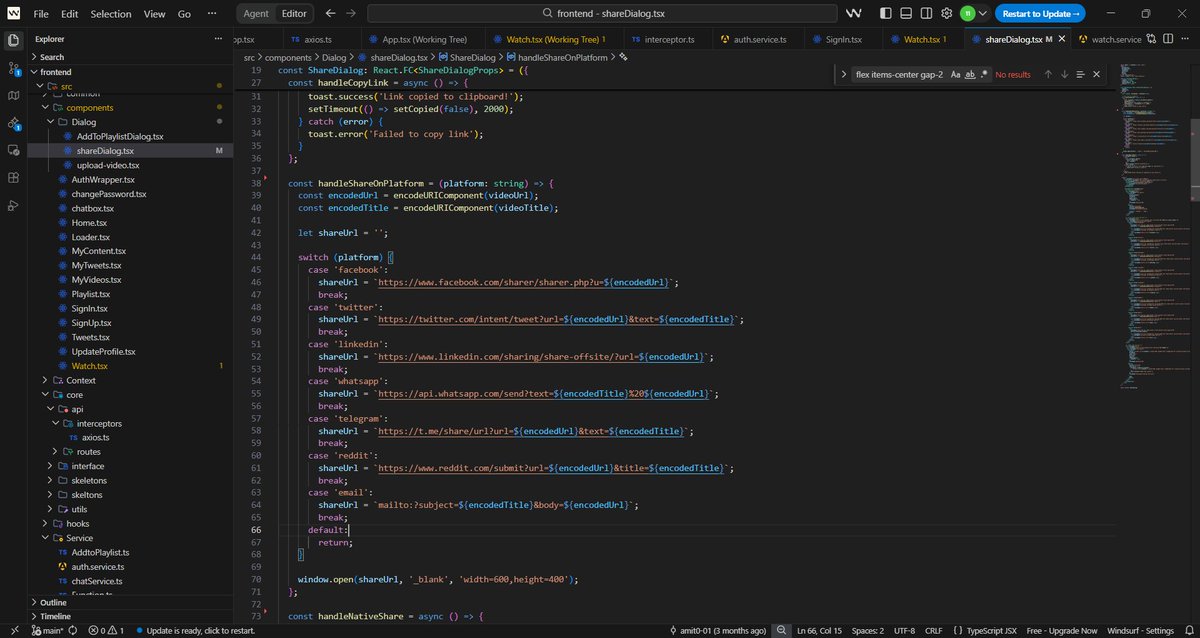Click the main* branch in status bar
This screenshot has width=1200, height=638.
(47, 631)
